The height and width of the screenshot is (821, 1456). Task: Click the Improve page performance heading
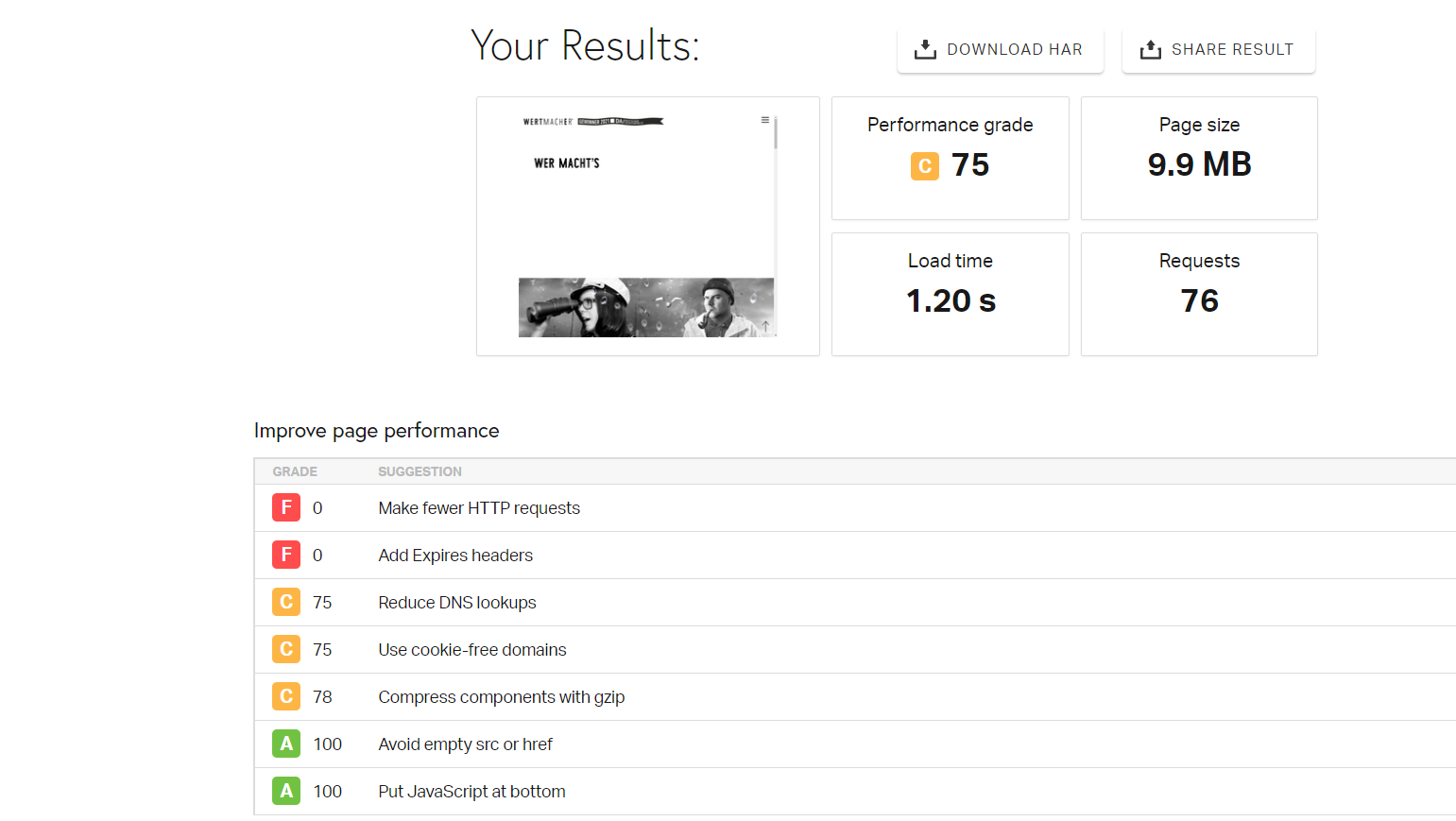pyautogui.click(x=376, y=431)
